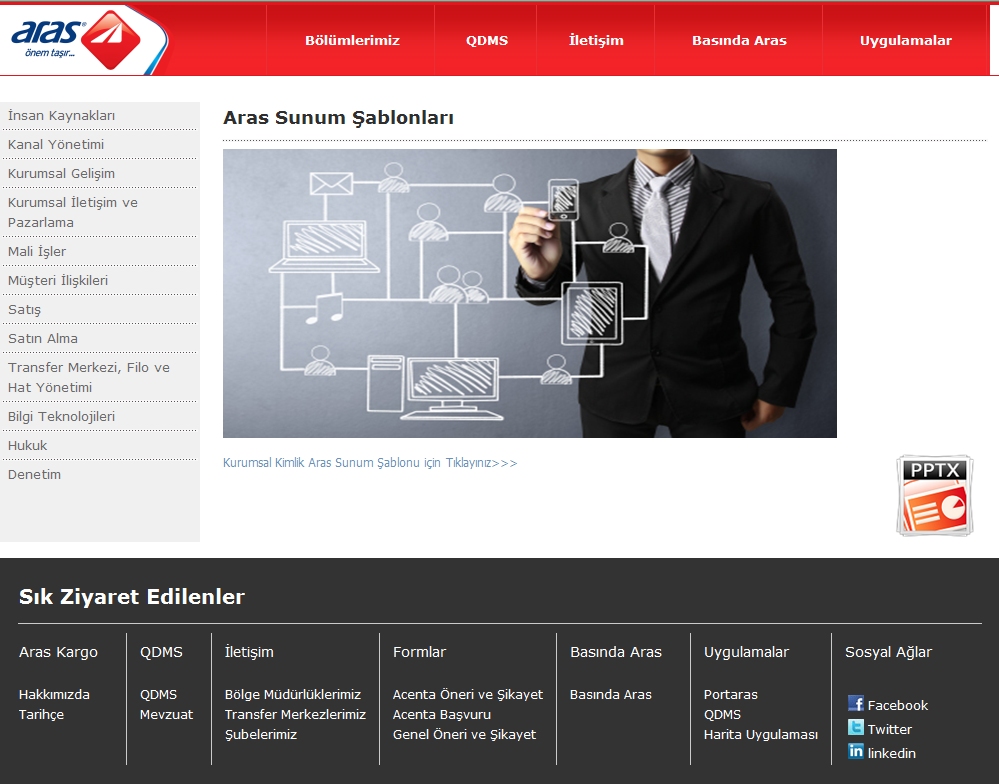Click the Sosyal Ağlar footer heading
The width and height of the screenshot is (999, 784).
click(888, 652)
